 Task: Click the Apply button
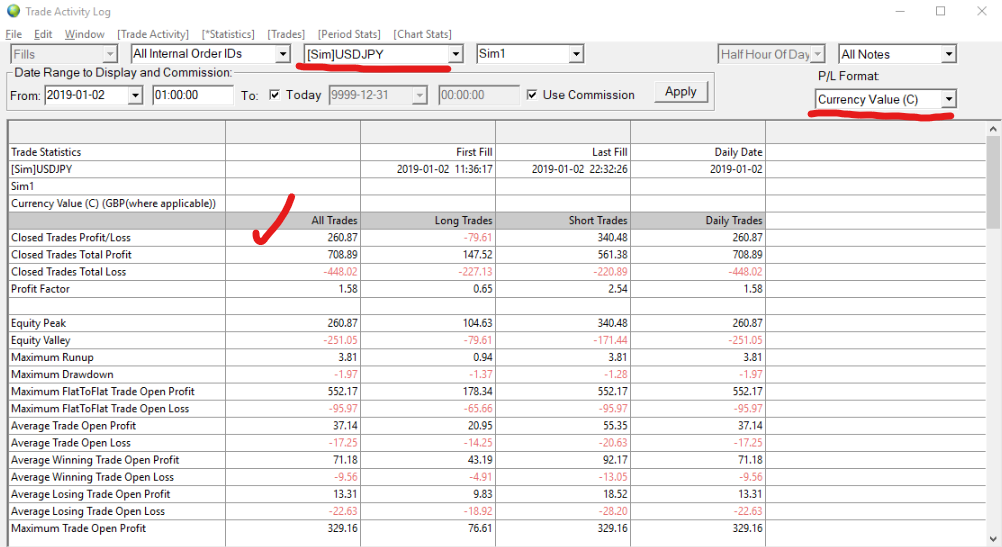tap(681, 92)
